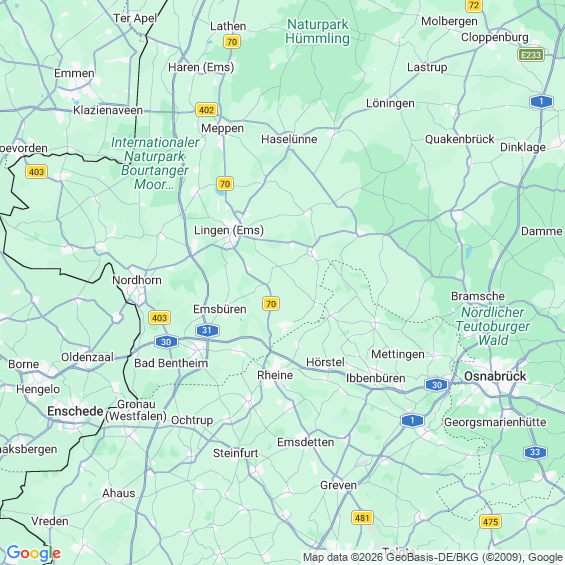
Task: Click the Nördlicher Teutoburger Wald park label
Action: tap(493, 326)
